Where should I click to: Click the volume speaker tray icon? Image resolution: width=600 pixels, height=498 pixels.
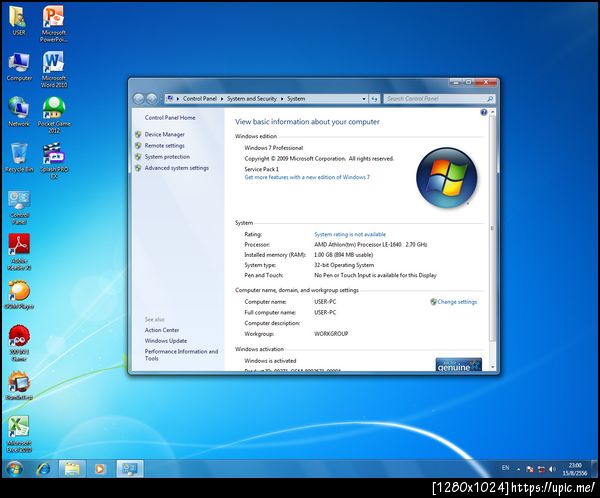click(x=552, y=469)
